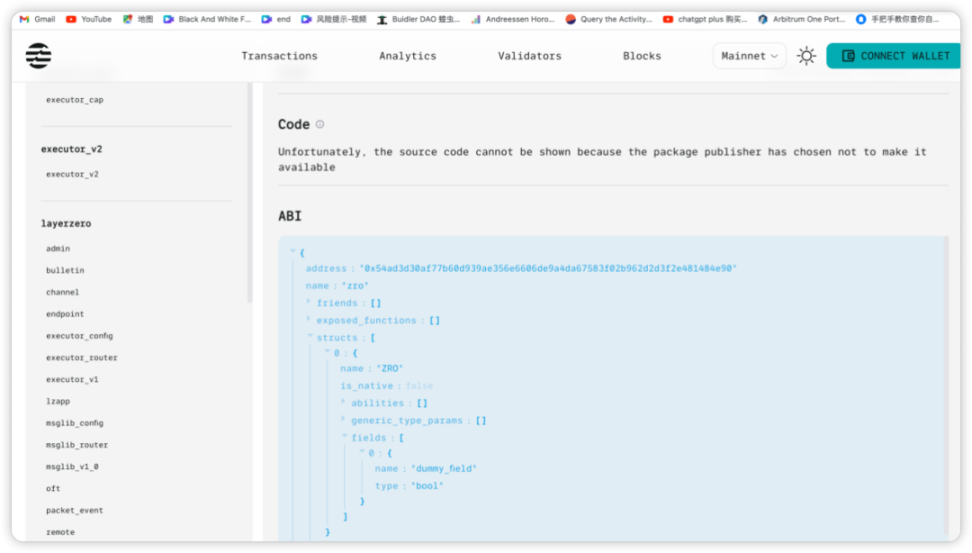Collapse struct 0 under structs
Screen dimensions: 972x553
coord(327,351)
